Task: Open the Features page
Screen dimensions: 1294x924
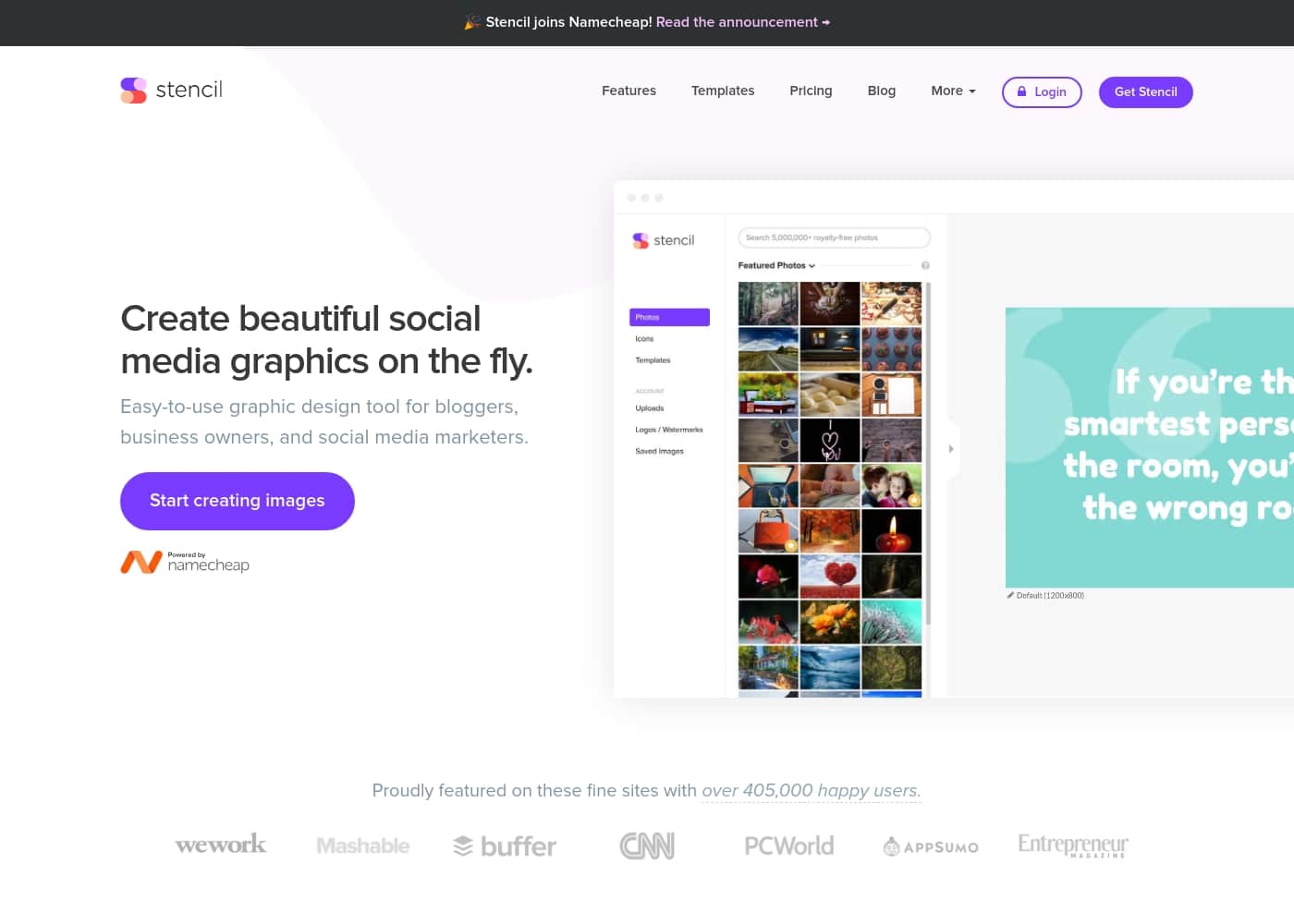Action: 629,91
